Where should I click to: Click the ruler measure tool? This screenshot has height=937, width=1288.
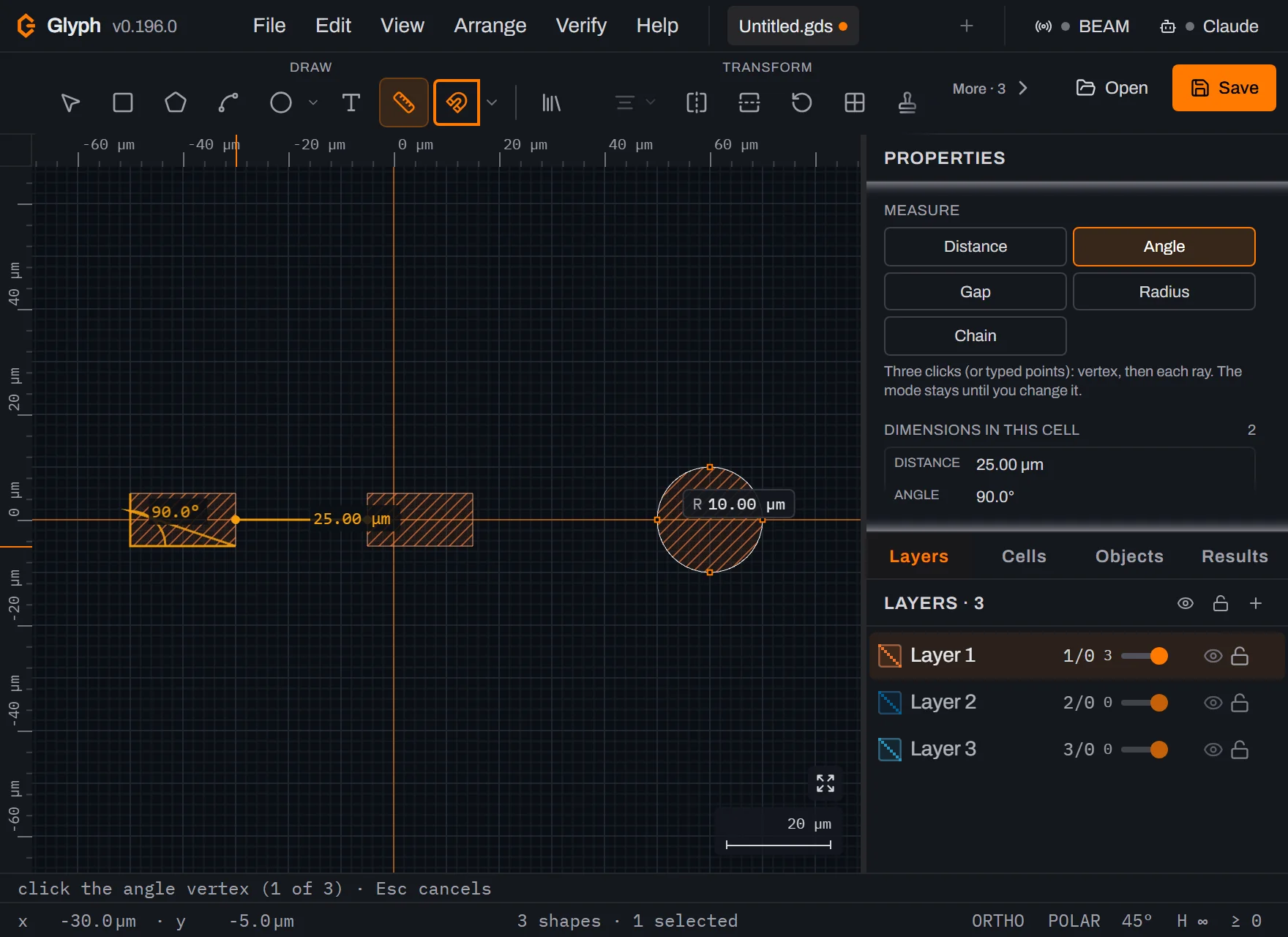click(x=404, y=102)
